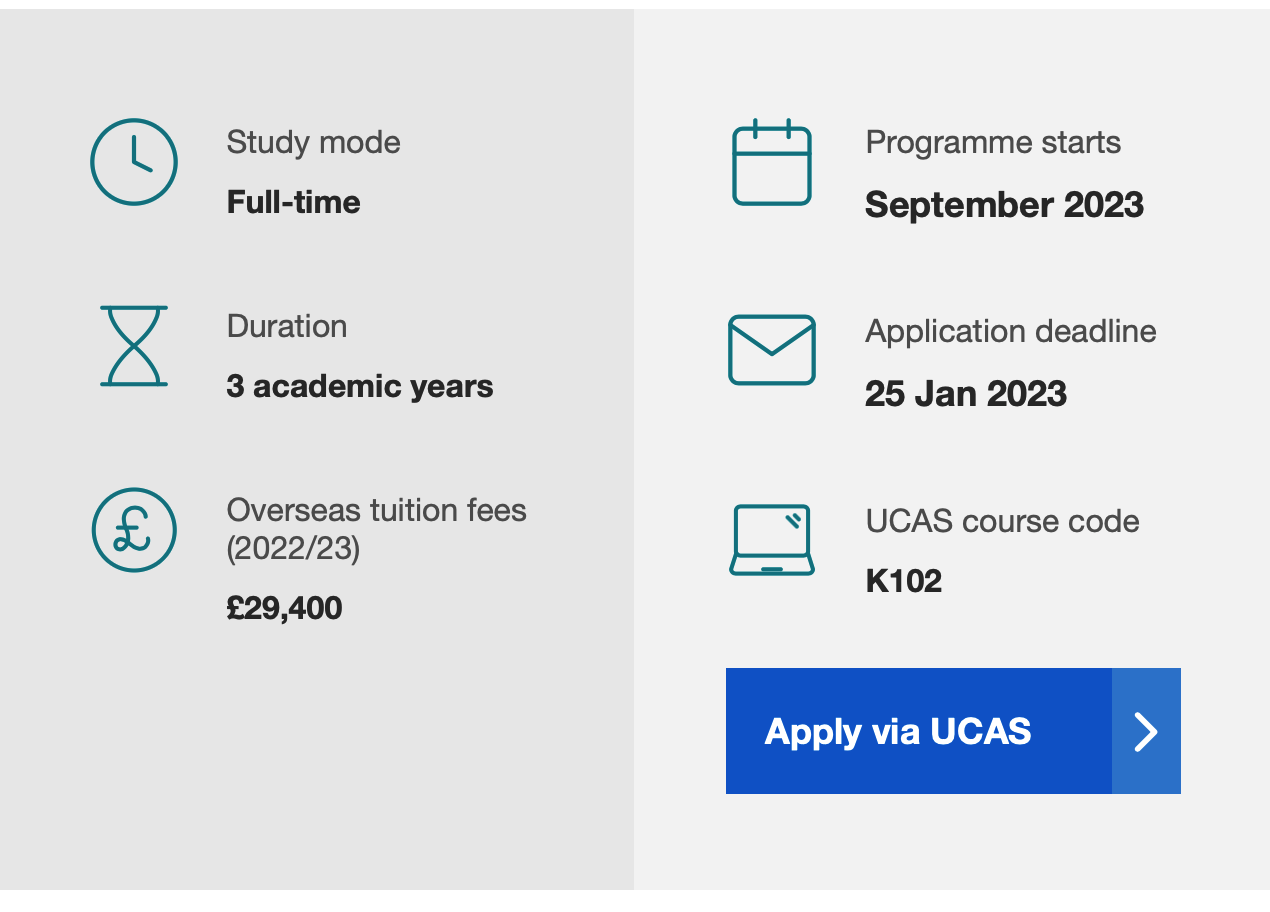
Task: Click the calendar icon beside Programme starts
Action: click(x=772, y=162)
